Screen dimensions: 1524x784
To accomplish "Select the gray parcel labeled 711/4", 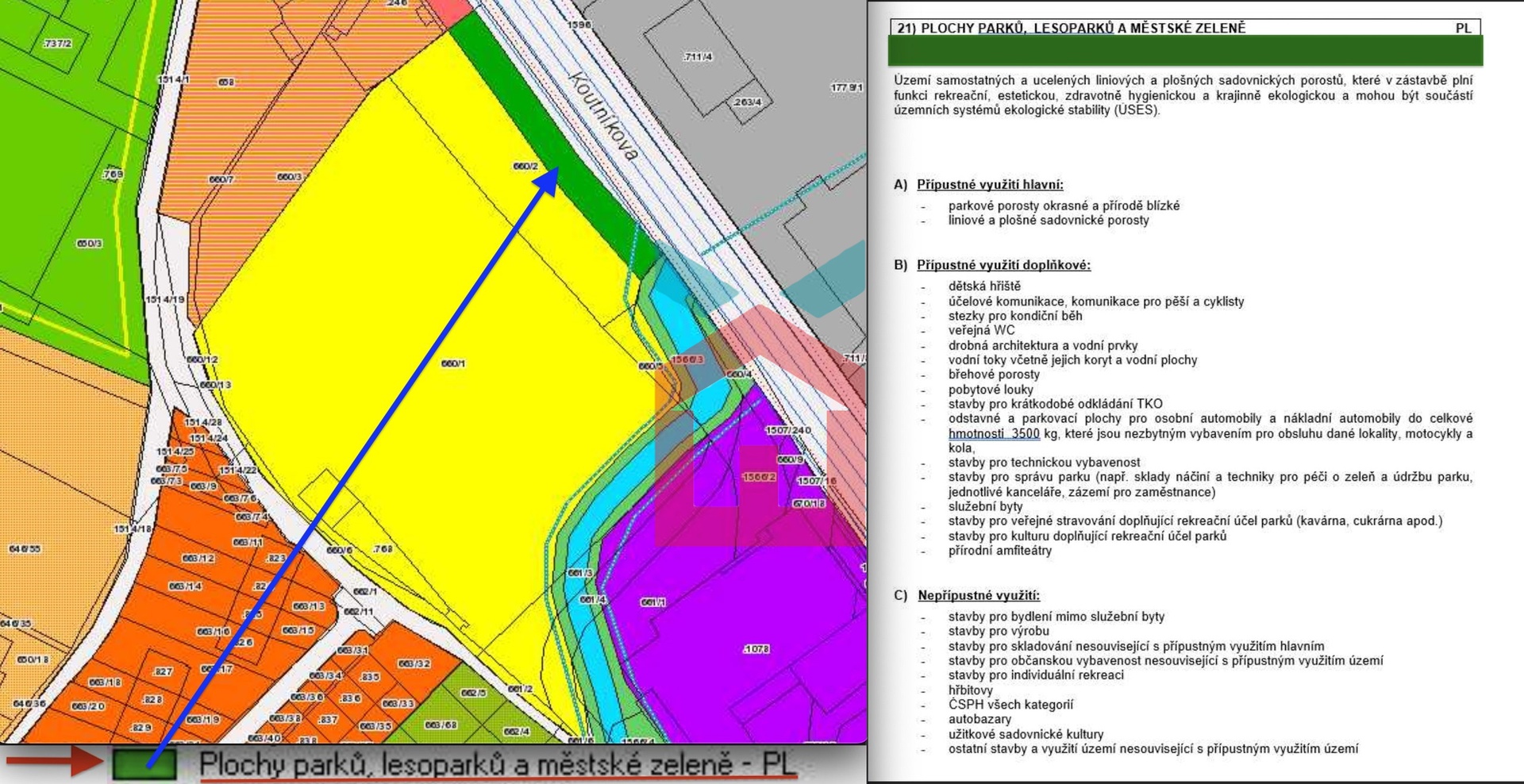I will (698, 56).
